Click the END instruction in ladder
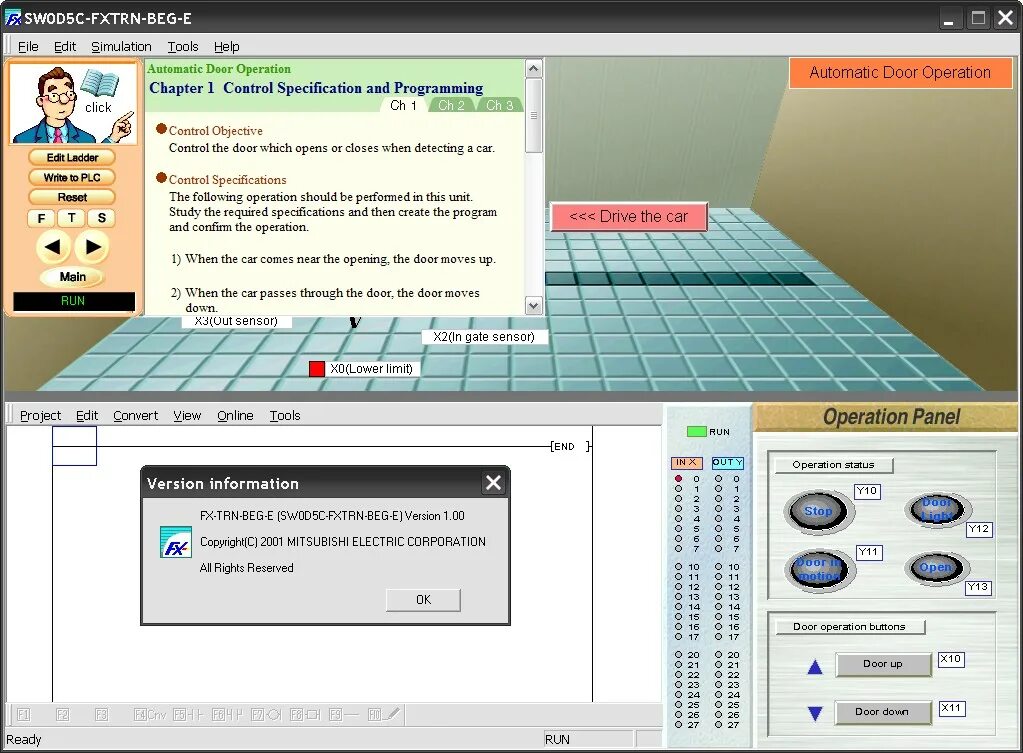 coord(570,446)
